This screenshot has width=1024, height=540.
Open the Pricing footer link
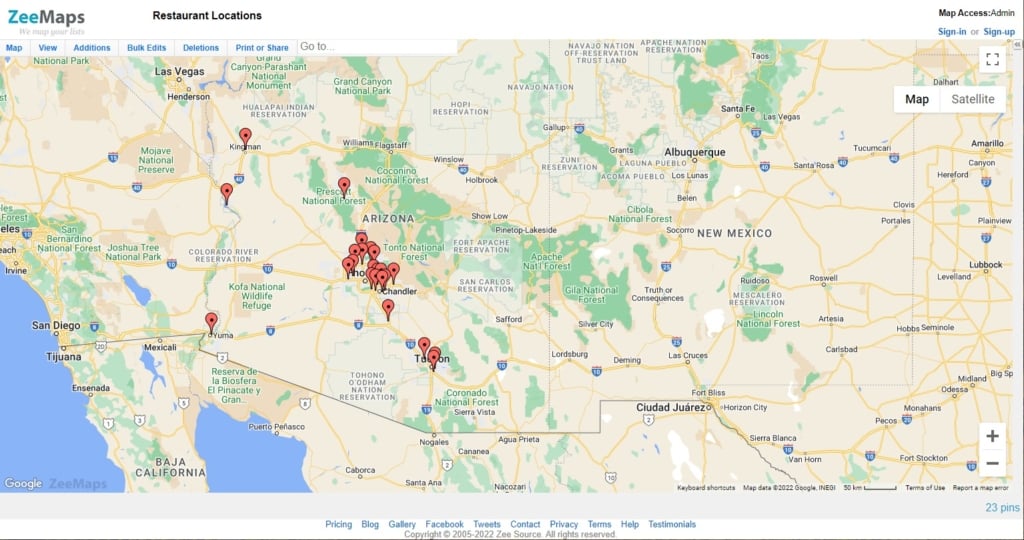338,524
